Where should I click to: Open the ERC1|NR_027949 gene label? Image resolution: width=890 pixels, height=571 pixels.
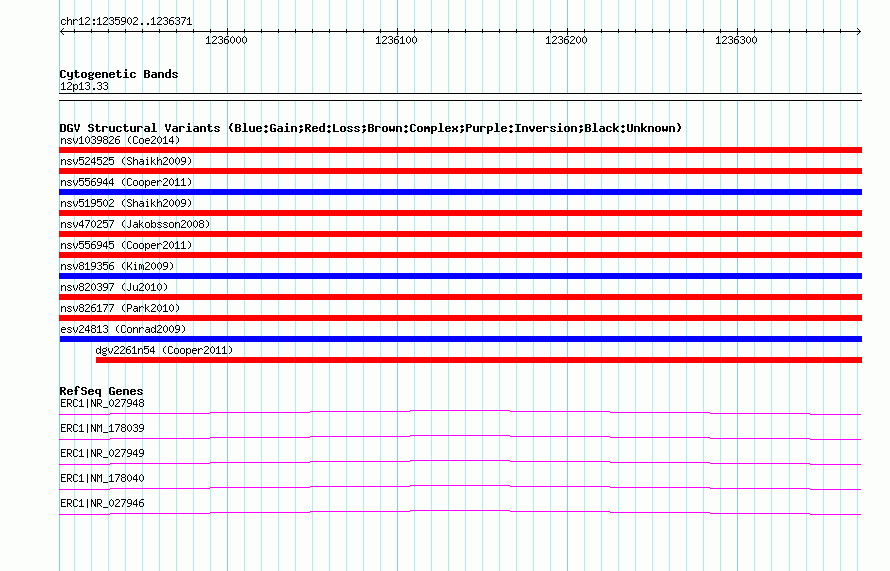(102, 454)
